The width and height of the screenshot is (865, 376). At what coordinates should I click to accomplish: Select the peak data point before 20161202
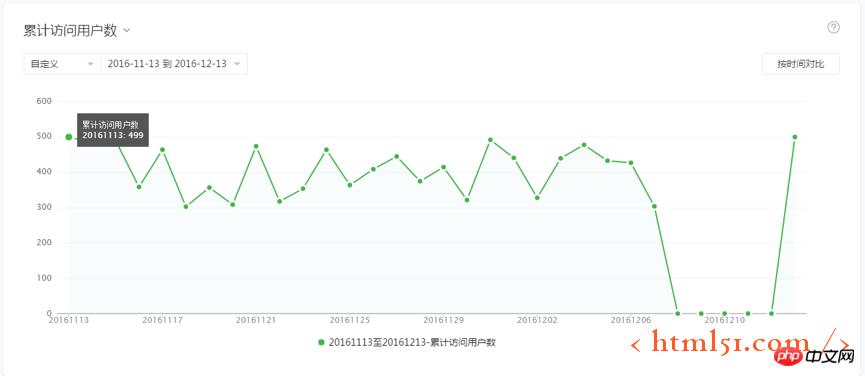point(490,139)
